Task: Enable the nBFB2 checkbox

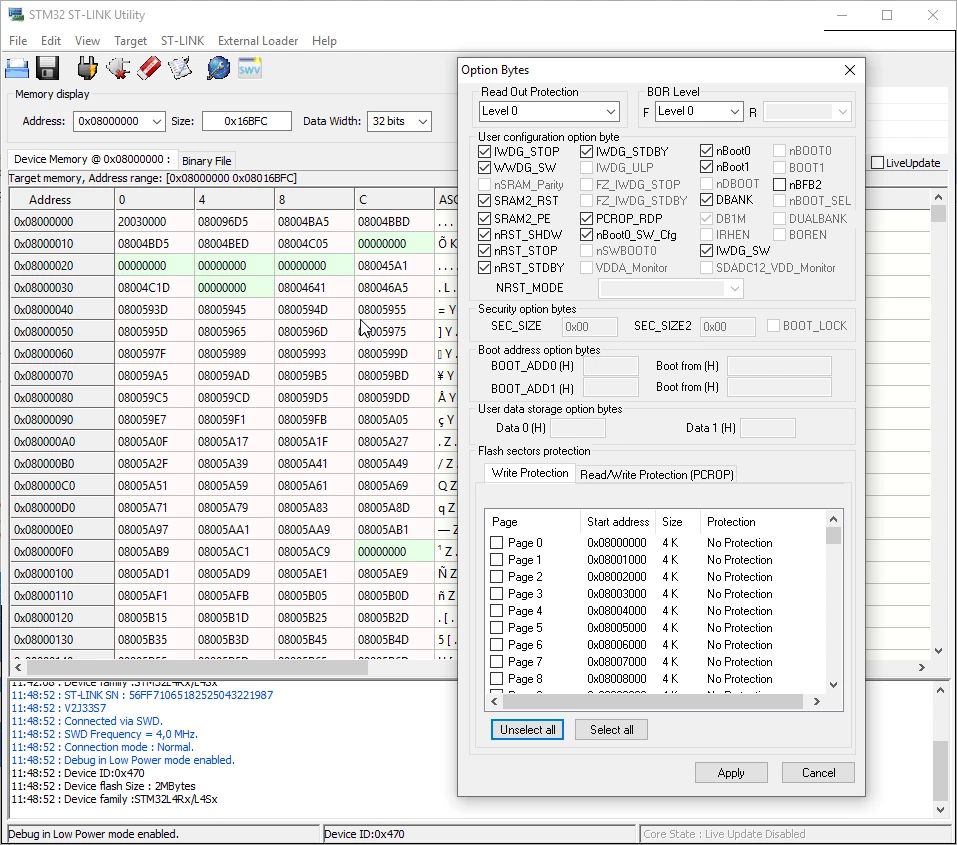Action: coord(779,184)
